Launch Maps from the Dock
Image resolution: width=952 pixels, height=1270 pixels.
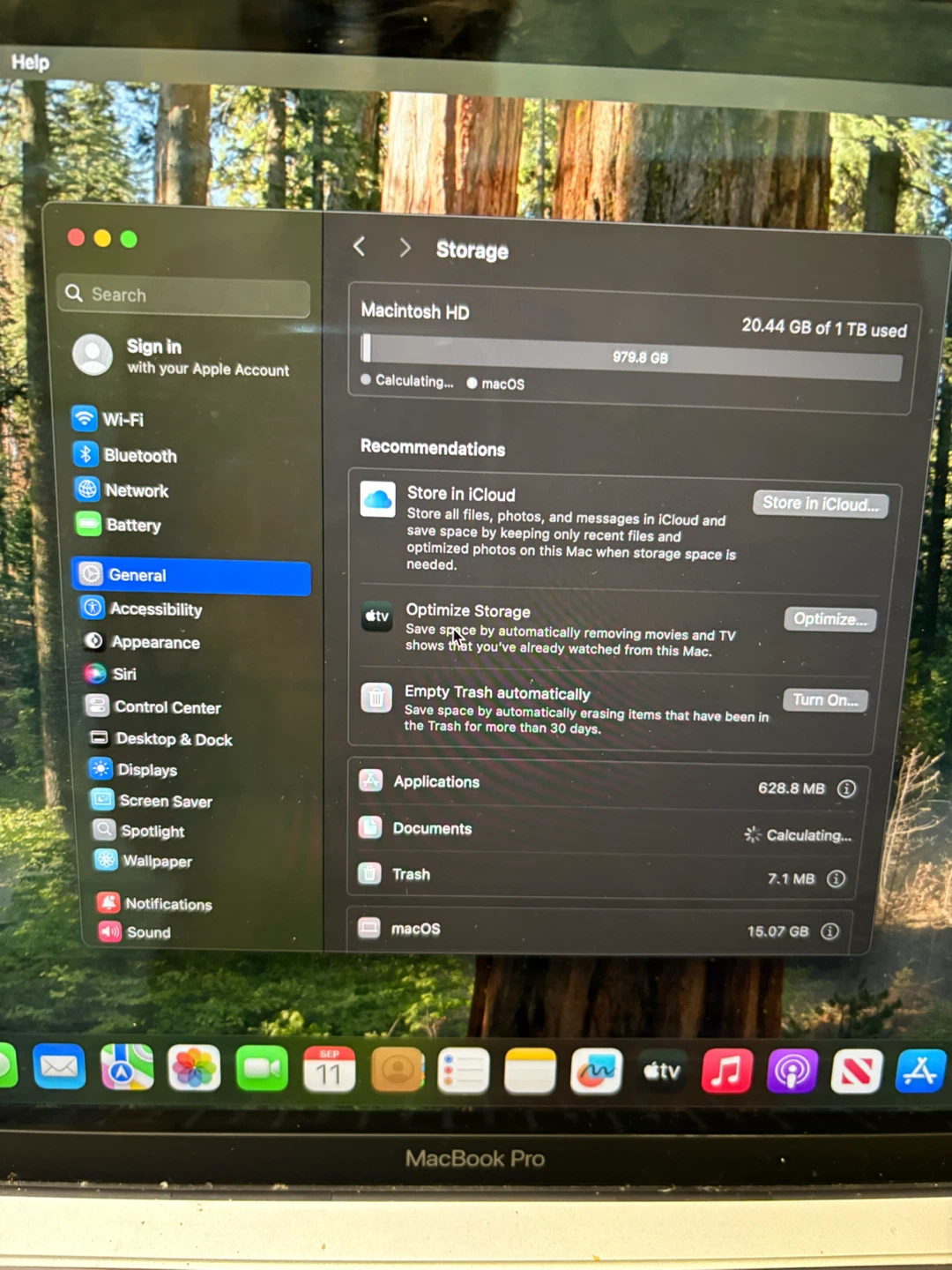click(x=127, y=1067)
